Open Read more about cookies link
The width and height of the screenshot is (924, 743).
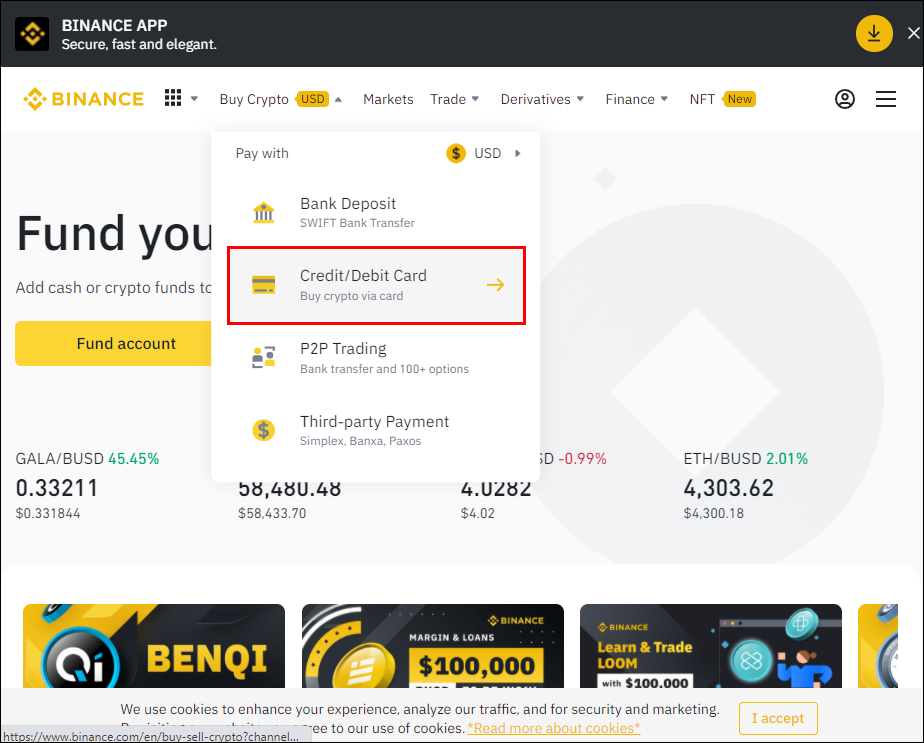pos(554,728)
